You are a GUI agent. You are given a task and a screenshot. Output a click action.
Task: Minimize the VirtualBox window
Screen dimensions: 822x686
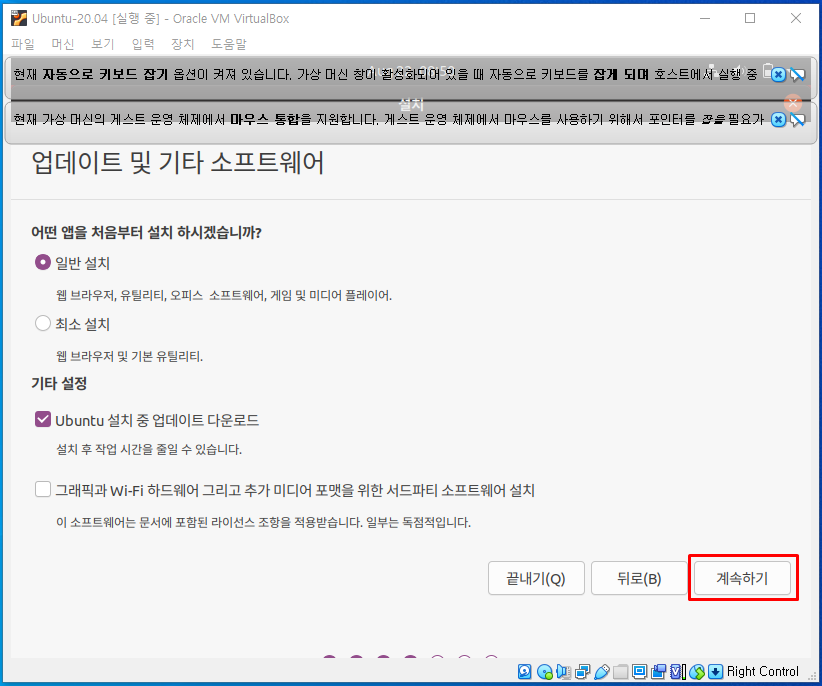coord(705,18)
